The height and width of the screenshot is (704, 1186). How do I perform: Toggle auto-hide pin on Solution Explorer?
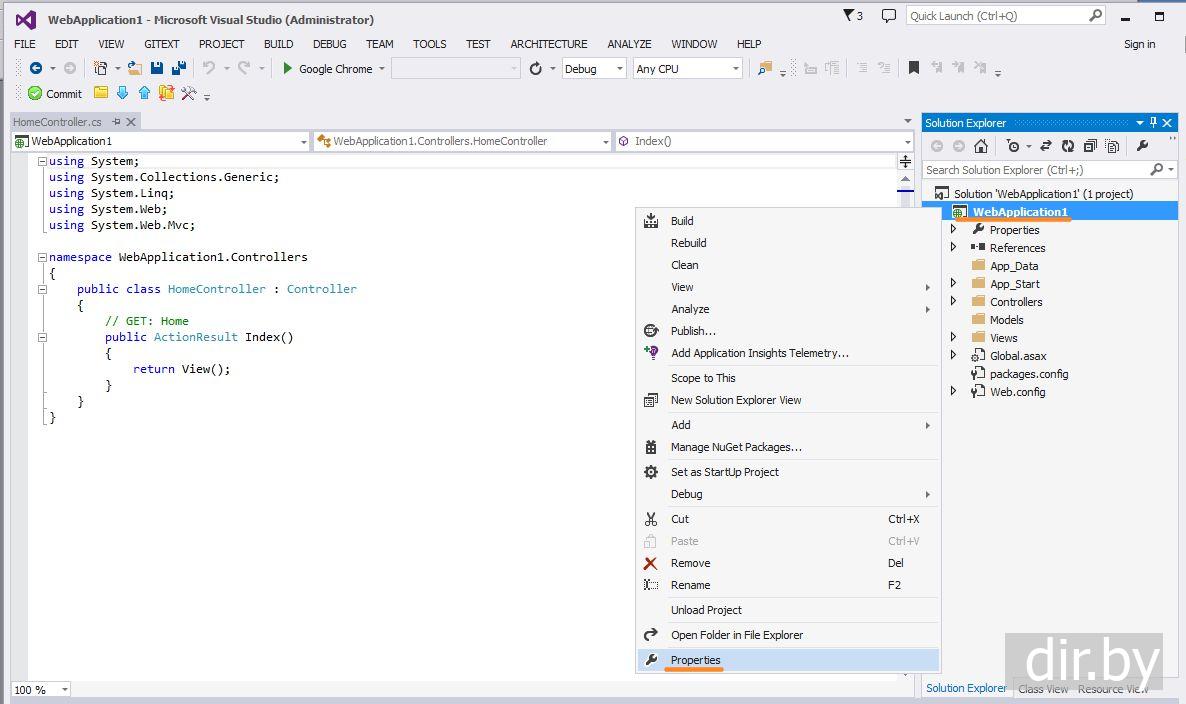[1153, 123]
